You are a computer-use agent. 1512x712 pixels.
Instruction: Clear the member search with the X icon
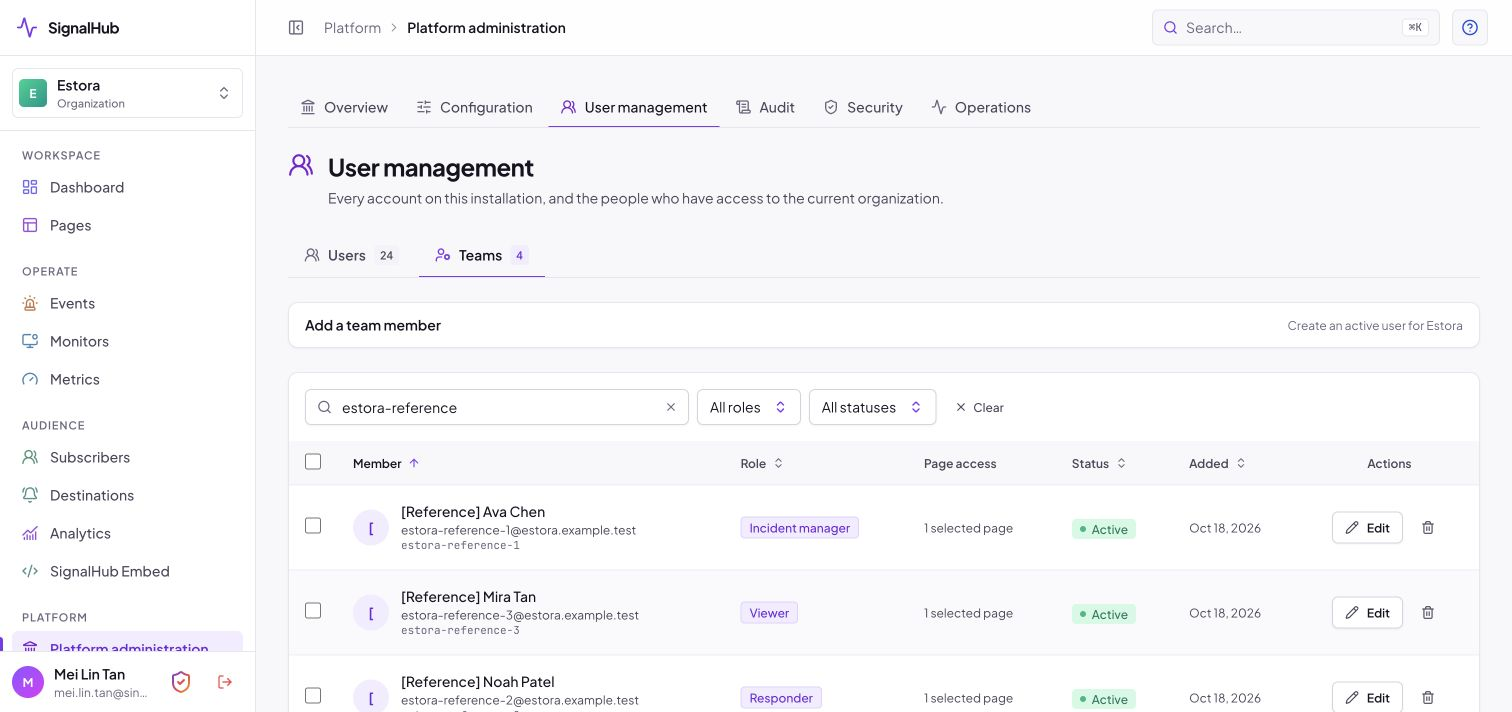click(671, 407)
